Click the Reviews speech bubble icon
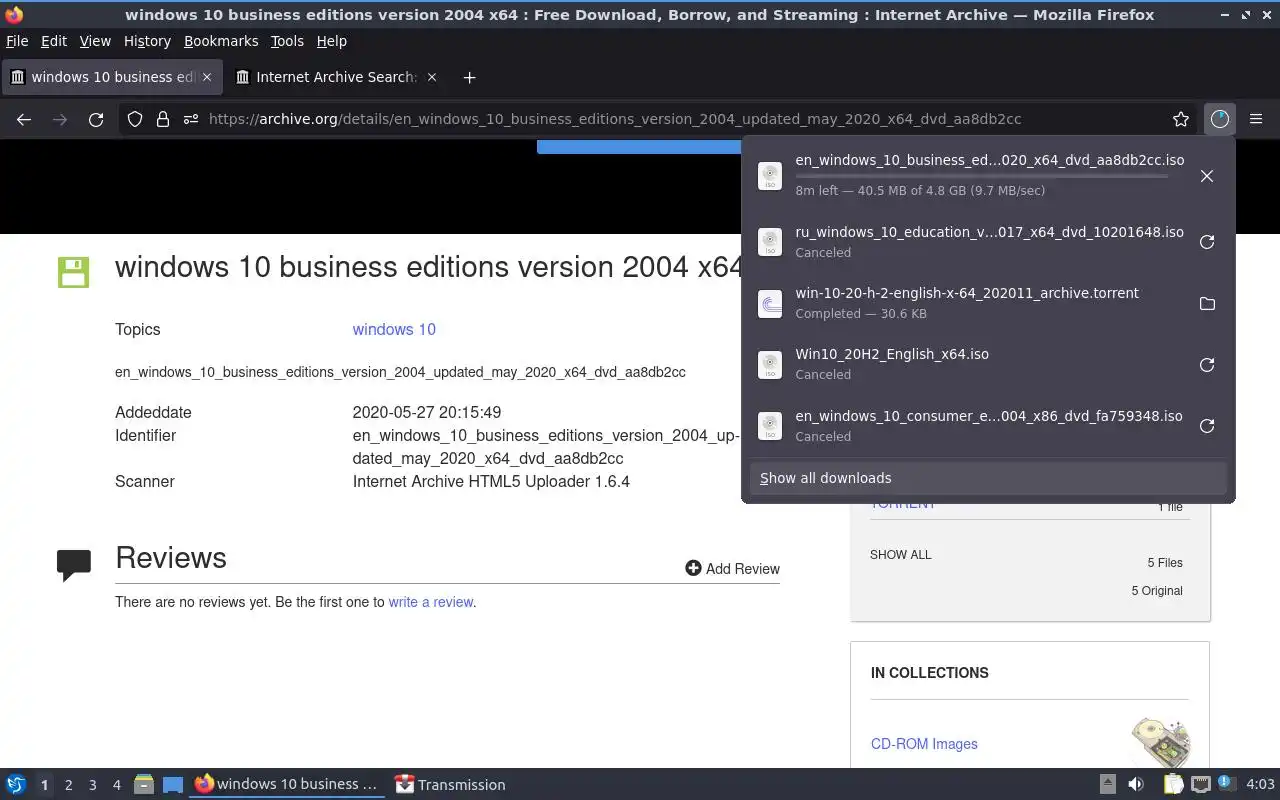The height and width of the screenshot is (800, 1280). coord(74,565)
